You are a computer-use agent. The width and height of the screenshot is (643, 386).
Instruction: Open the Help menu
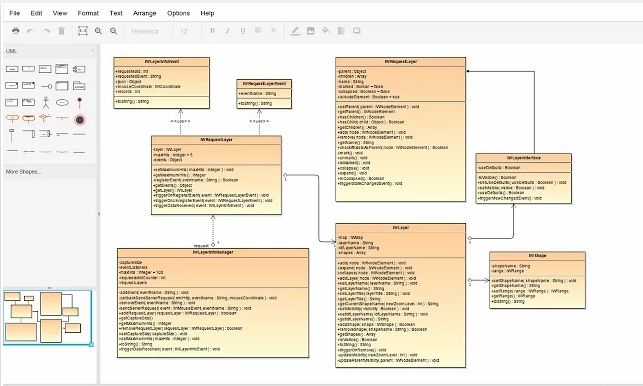click(x=207, y=13)
